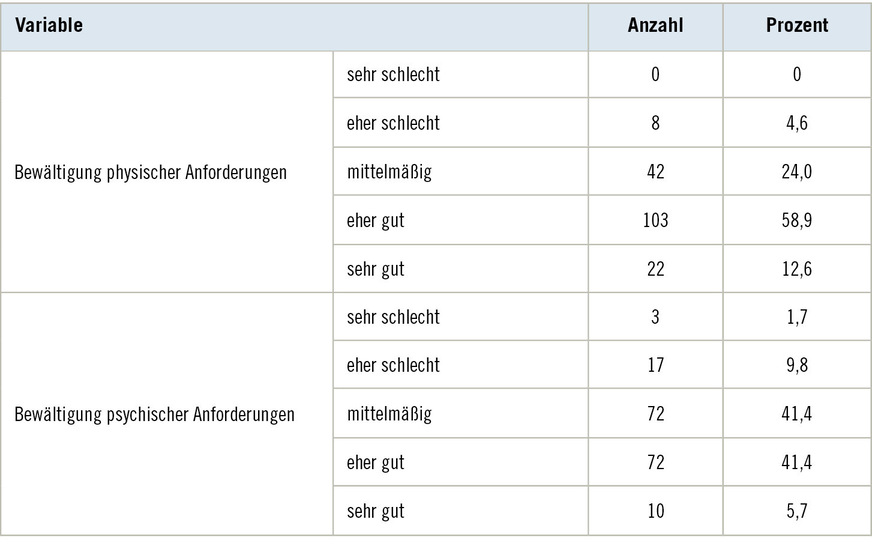The image size is (872, 549).
Task: Select the count cell showing 3
Action: (655, 317)
